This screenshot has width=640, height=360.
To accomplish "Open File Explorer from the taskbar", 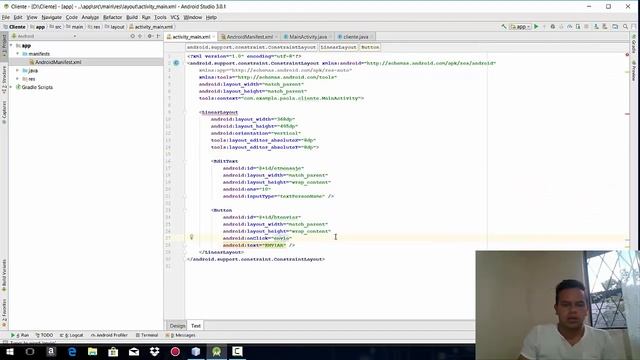I will 93,351.
